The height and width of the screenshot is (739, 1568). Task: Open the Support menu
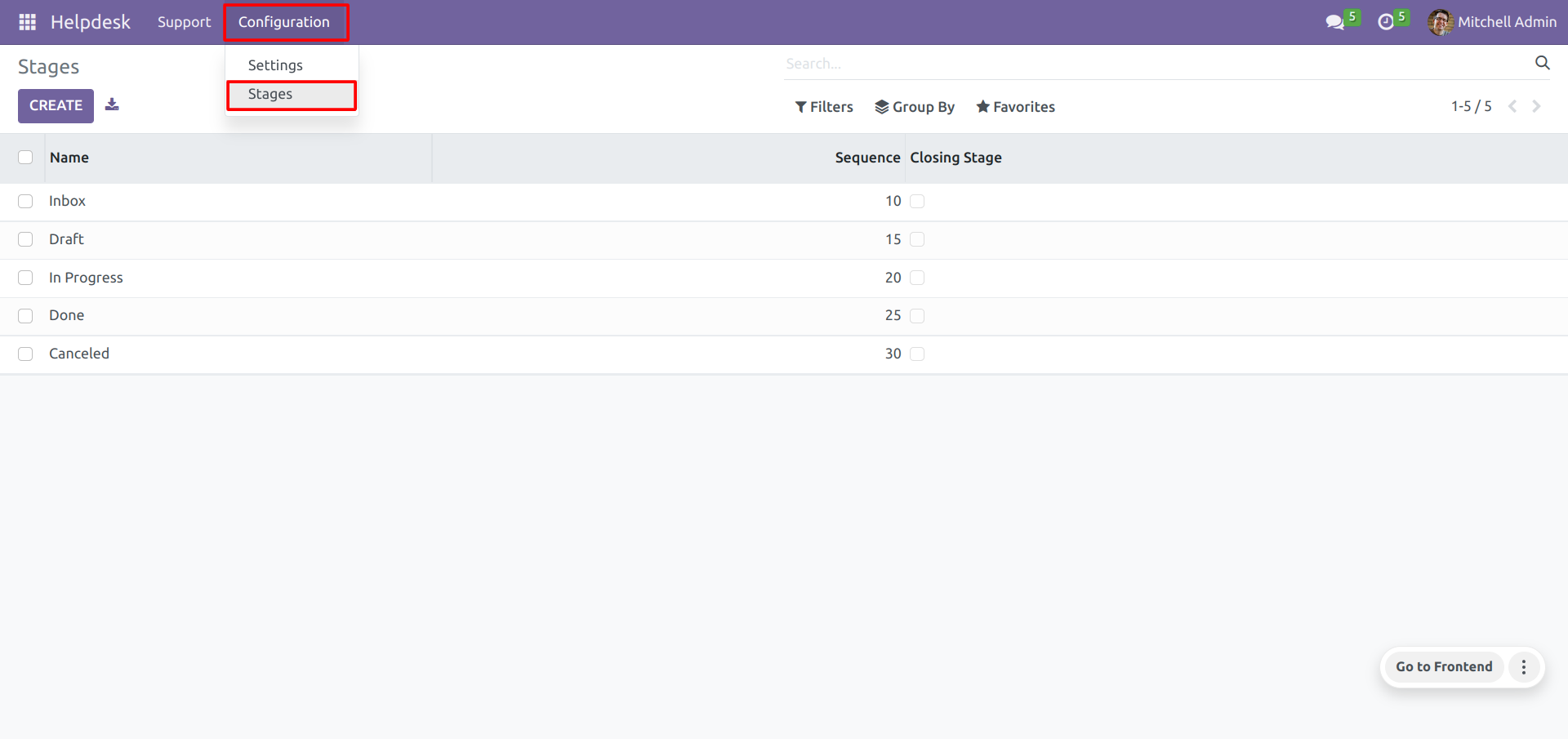click(x=184, y=22)
